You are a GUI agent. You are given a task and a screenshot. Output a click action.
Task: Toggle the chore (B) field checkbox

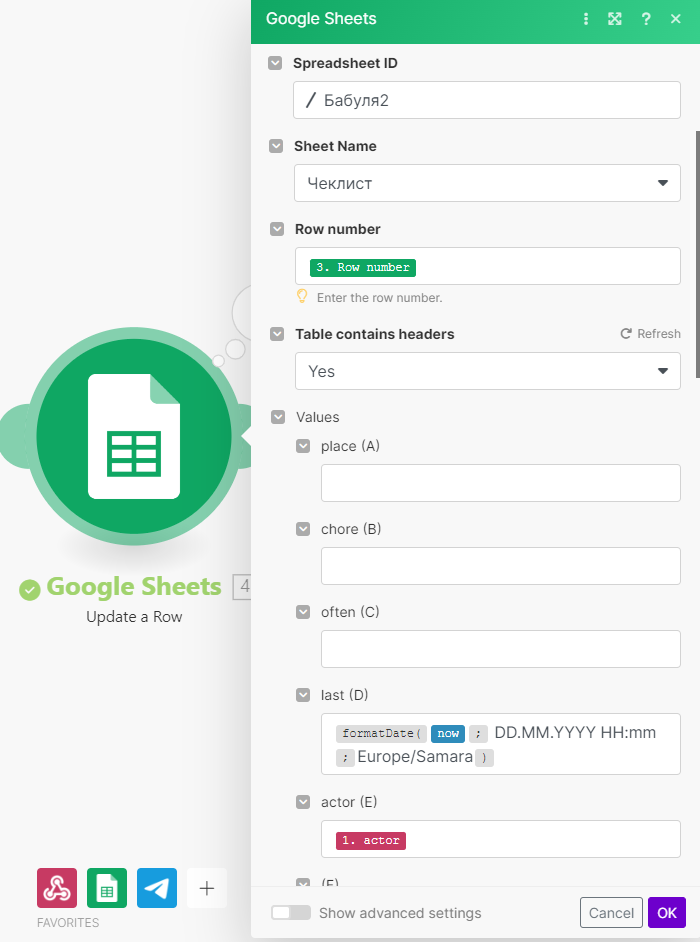point(303,529)
